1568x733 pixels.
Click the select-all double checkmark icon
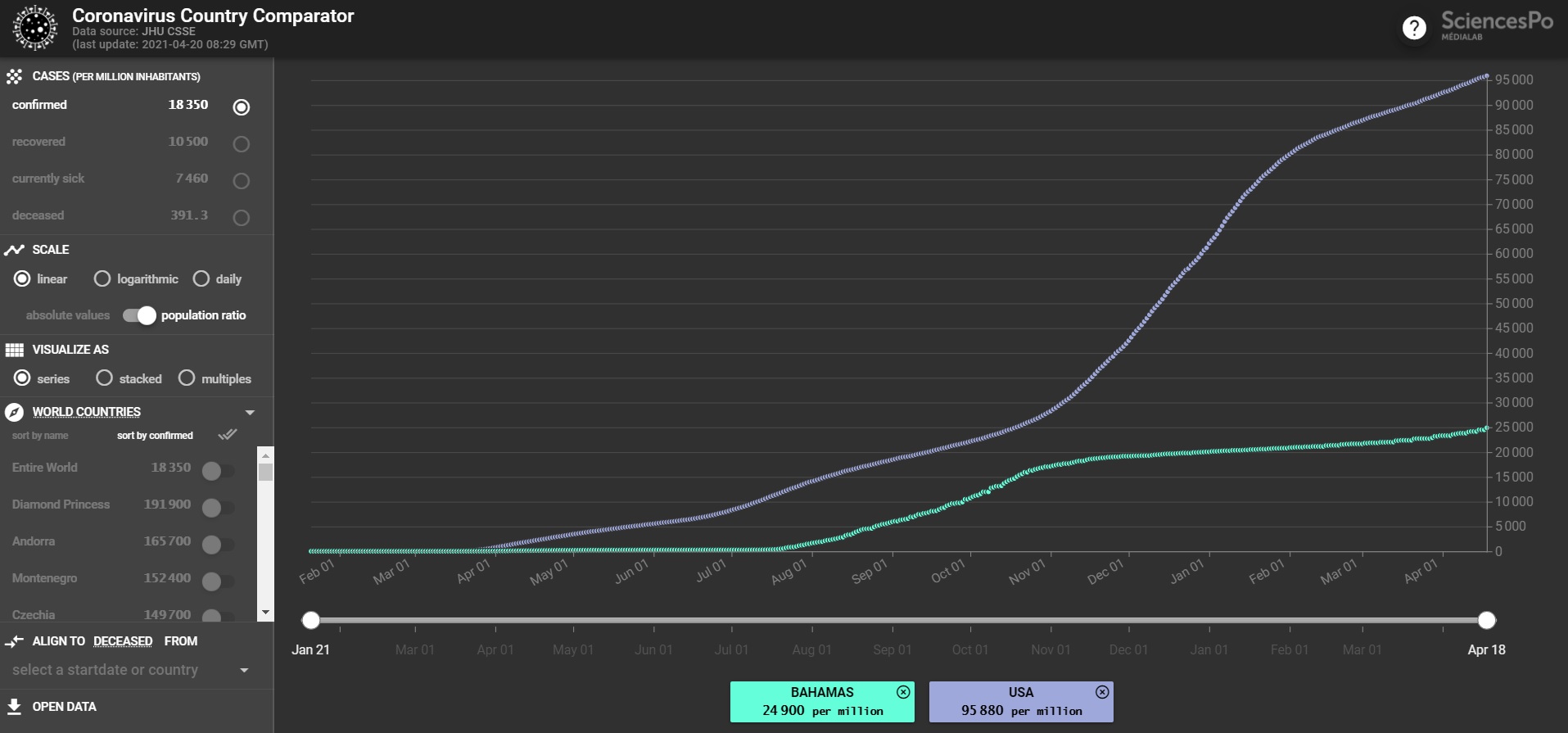click(228, 434)
